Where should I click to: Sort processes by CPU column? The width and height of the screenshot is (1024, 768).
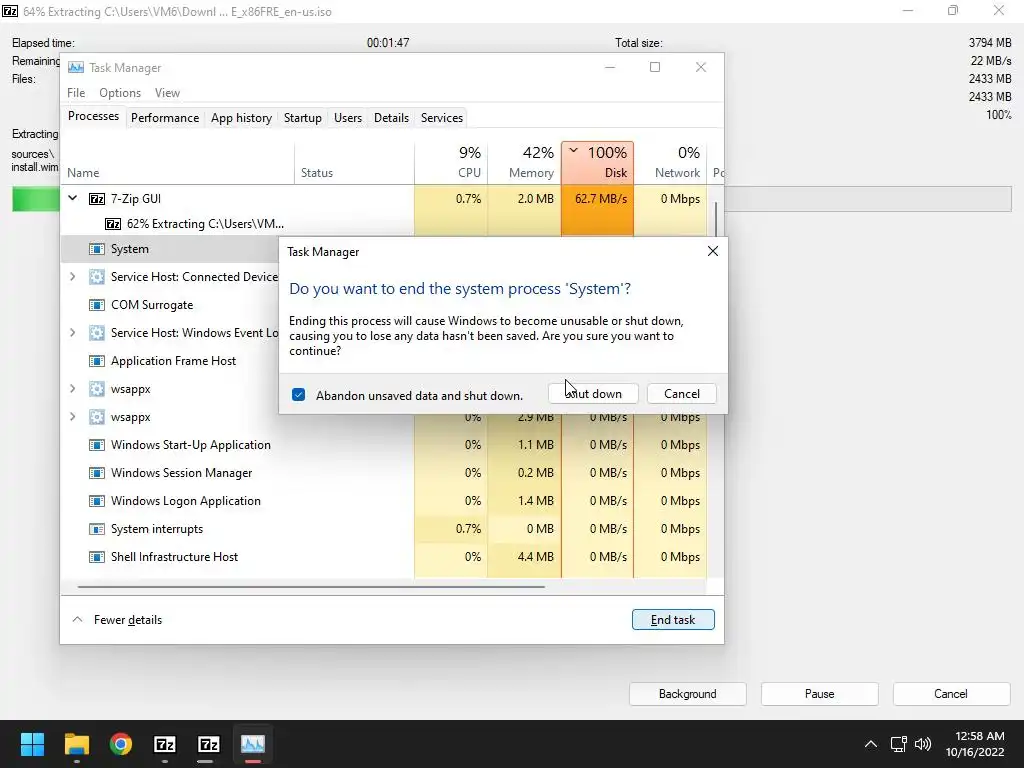pyautogui.click(x=451, y=162)
